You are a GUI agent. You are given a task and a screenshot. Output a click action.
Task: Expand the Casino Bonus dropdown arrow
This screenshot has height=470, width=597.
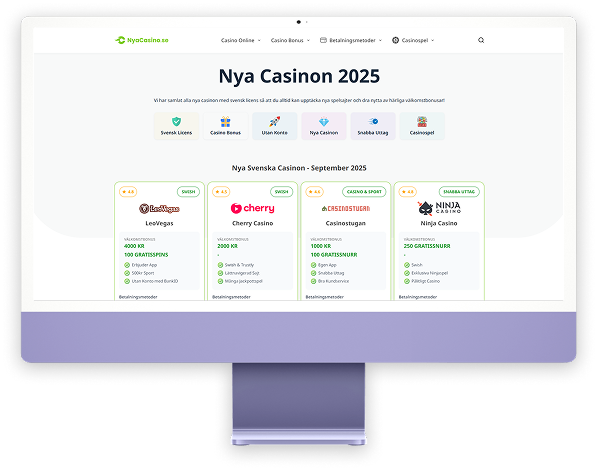coord(308,40)
